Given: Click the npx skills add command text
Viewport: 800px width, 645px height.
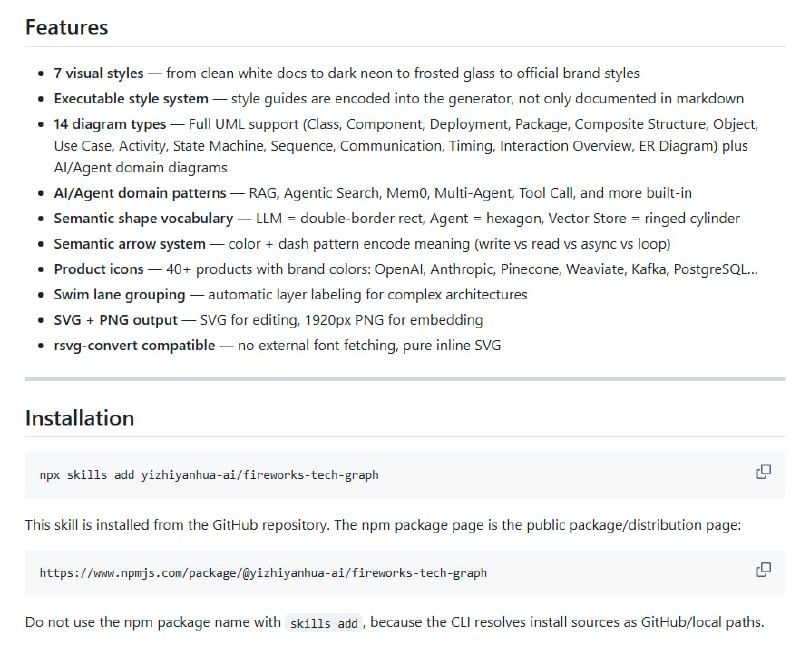Looking at the screenshot, I should tap(209, 475).
